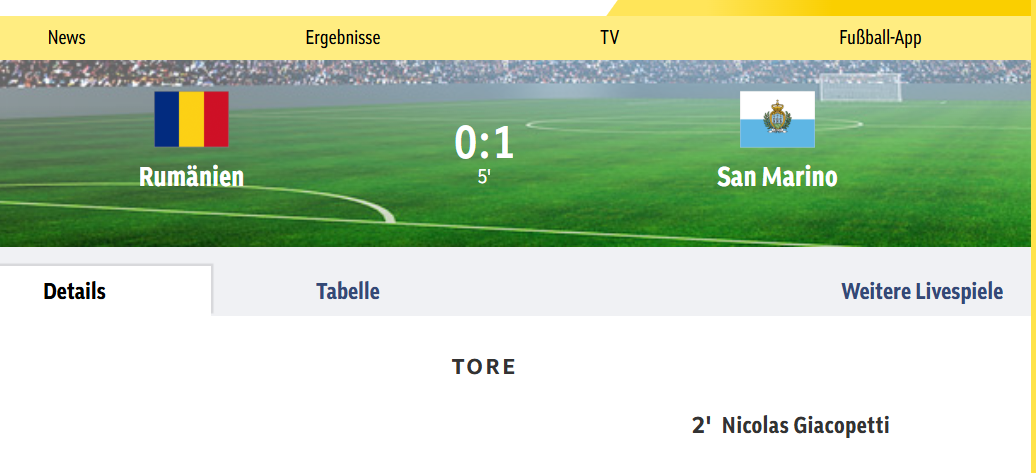Click the Romania flag icon
Viewport: 1036px width, 473px height.
[x=191, y=119]
